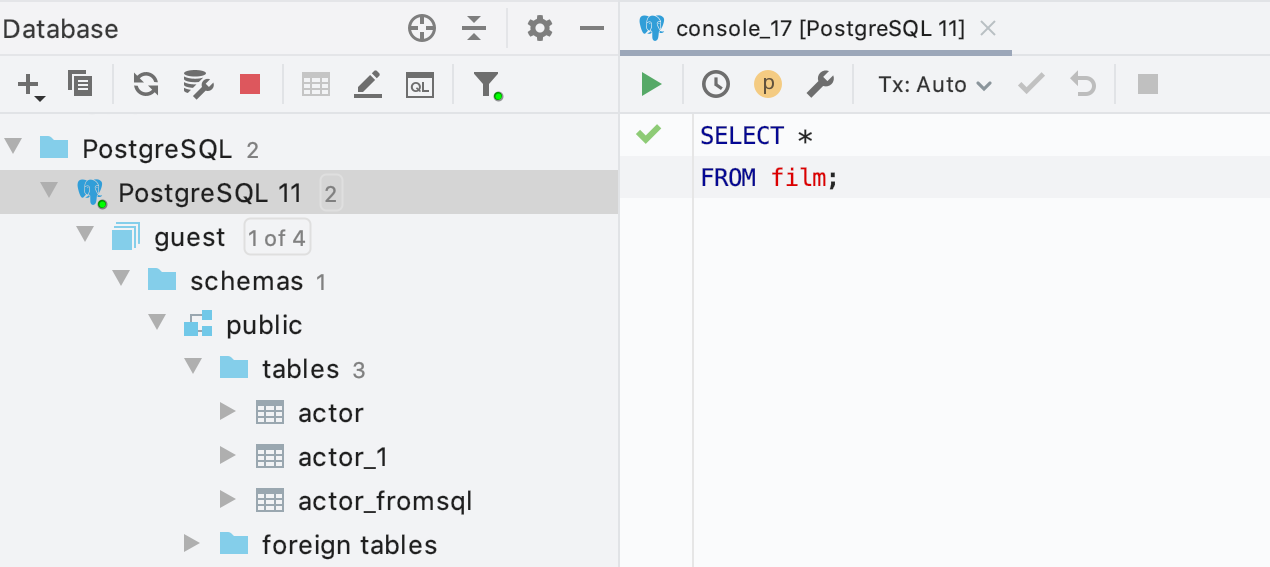This screenshot has width=1270, height=567.
Task: Click the New data source plus icon
Action: tap(30, 85)
